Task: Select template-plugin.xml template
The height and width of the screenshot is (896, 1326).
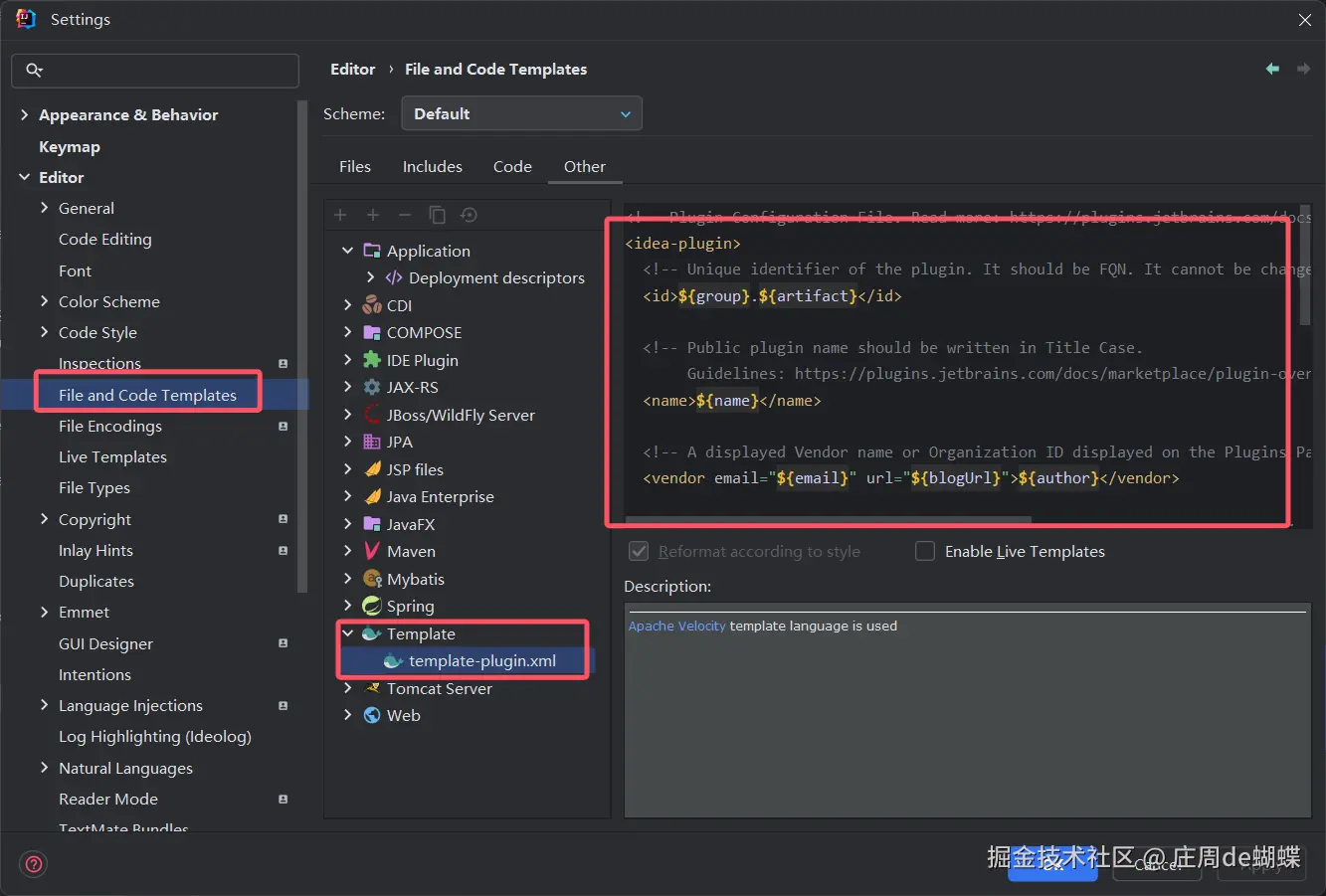Action: pos(482,661)
